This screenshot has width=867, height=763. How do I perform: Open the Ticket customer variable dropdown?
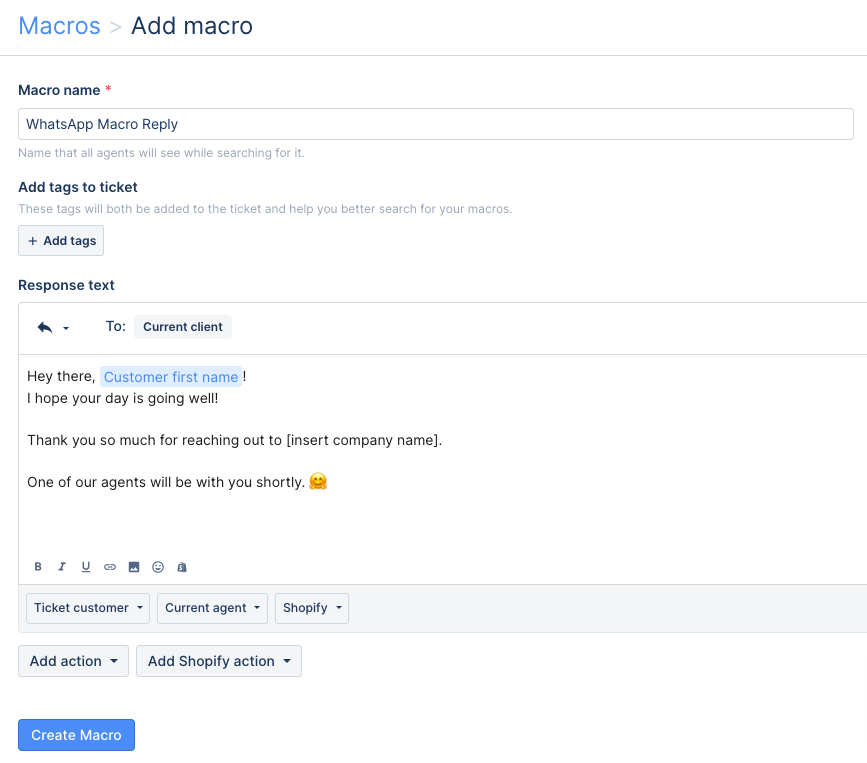tap(88, 608)
